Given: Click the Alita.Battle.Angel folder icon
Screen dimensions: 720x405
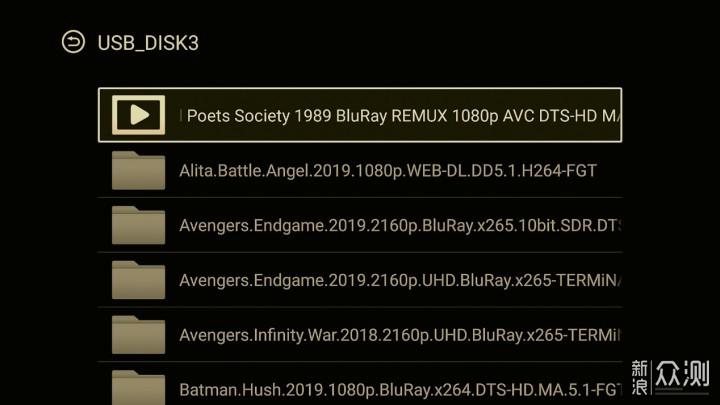Looking at the screenshot, I should click(x=138, y=170).
